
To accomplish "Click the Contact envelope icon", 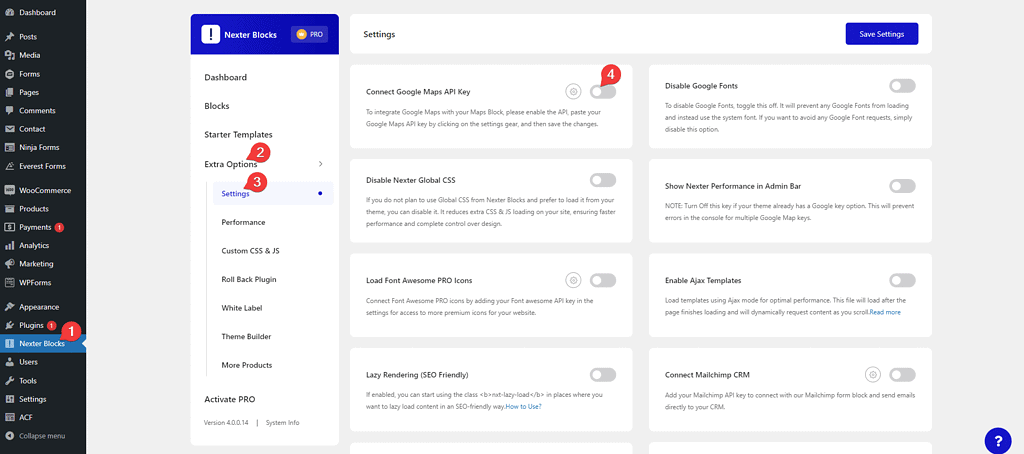I will pos(10,129).
